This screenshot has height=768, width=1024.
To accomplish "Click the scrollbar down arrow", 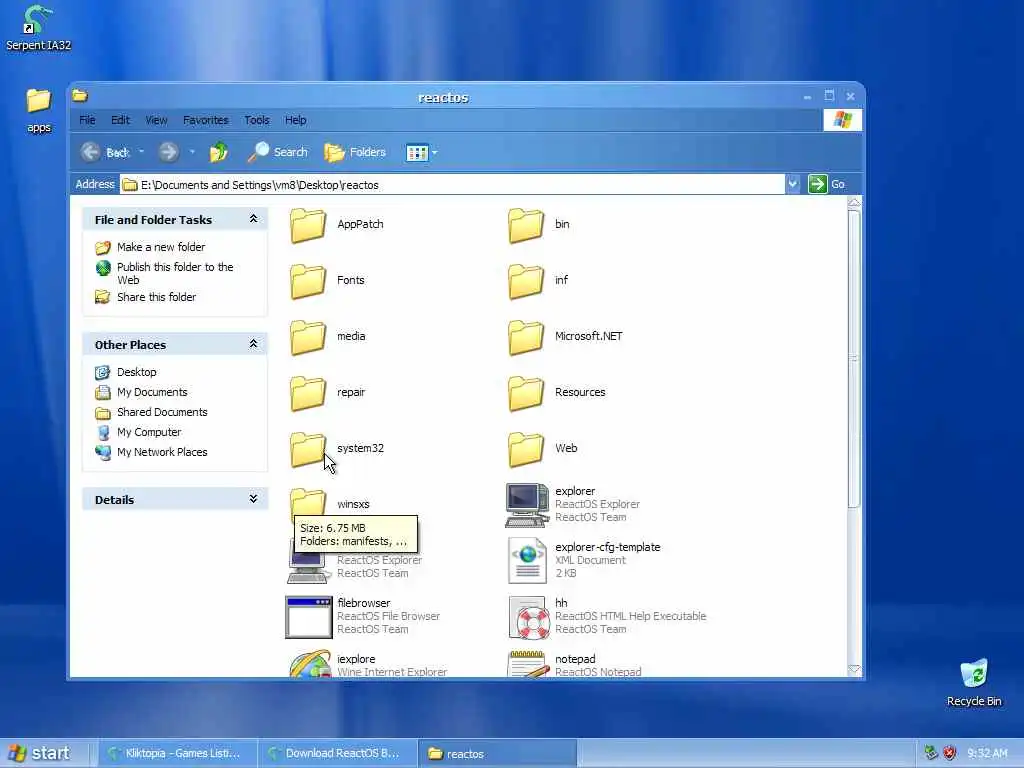I will [854, 669].
